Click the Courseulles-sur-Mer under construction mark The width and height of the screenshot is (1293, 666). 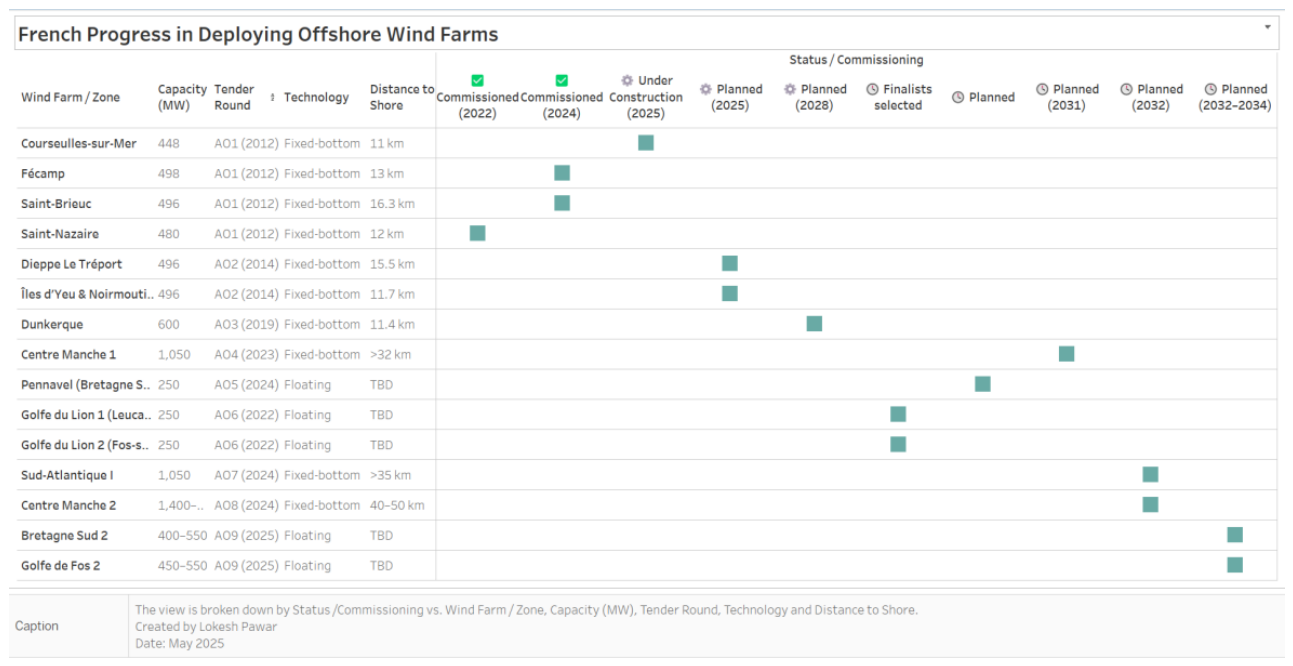coord(646,143)
